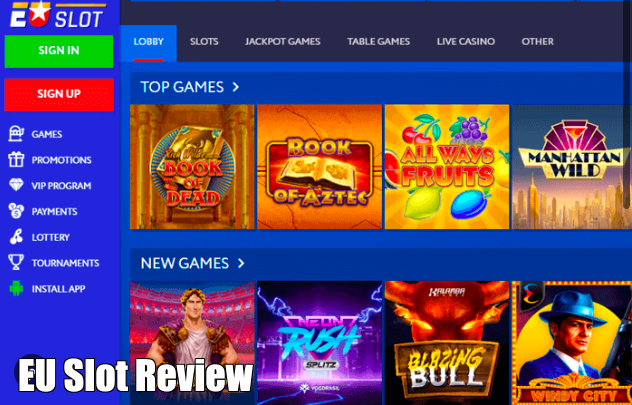This screenshot has height=405, width=632.
Task: Open the gift box Promotions icon
Action: pos(16,160)
